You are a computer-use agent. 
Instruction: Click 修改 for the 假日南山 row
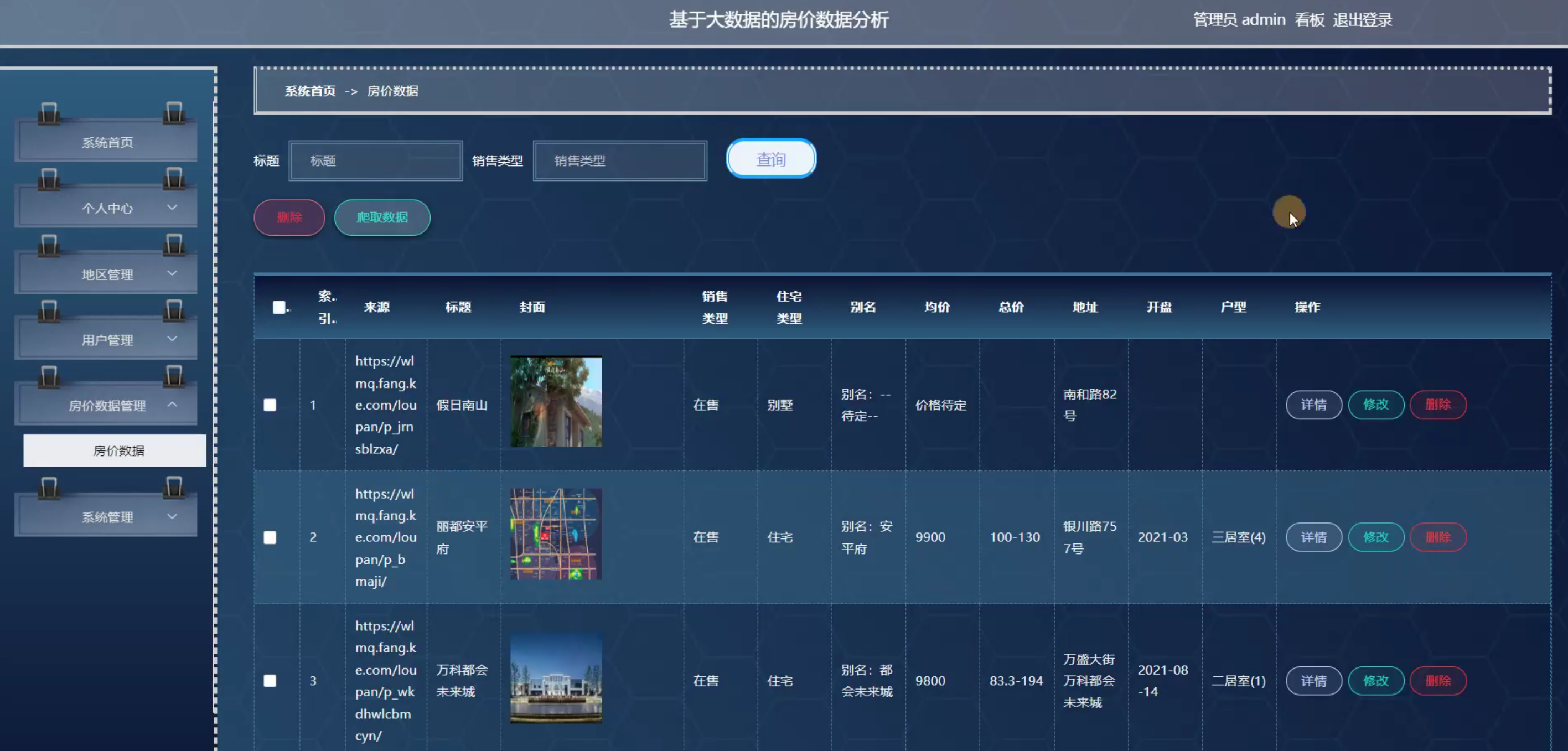(1375, 405)
